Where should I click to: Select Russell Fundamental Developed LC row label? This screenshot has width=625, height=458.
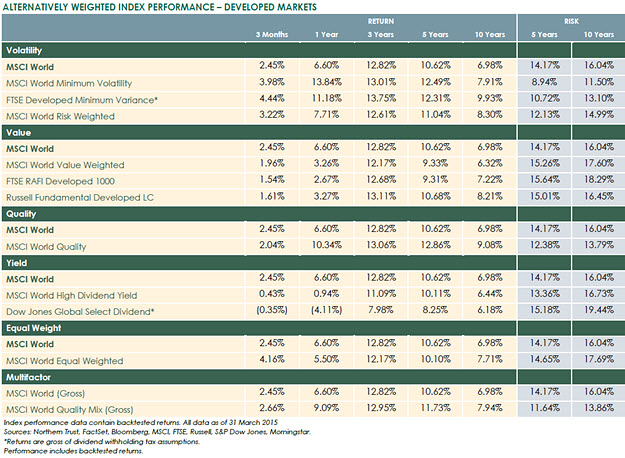click(x=80, y=198)
